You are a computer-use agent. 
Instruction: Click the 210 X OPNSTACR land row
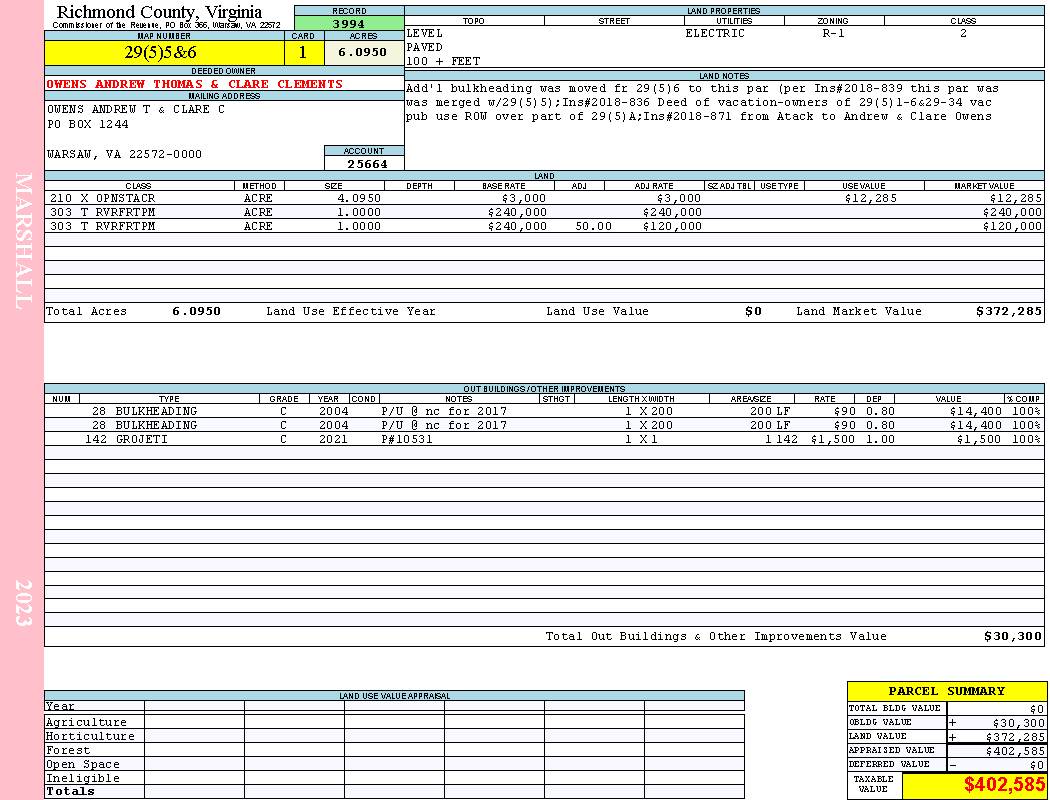(x=544, y=199)
